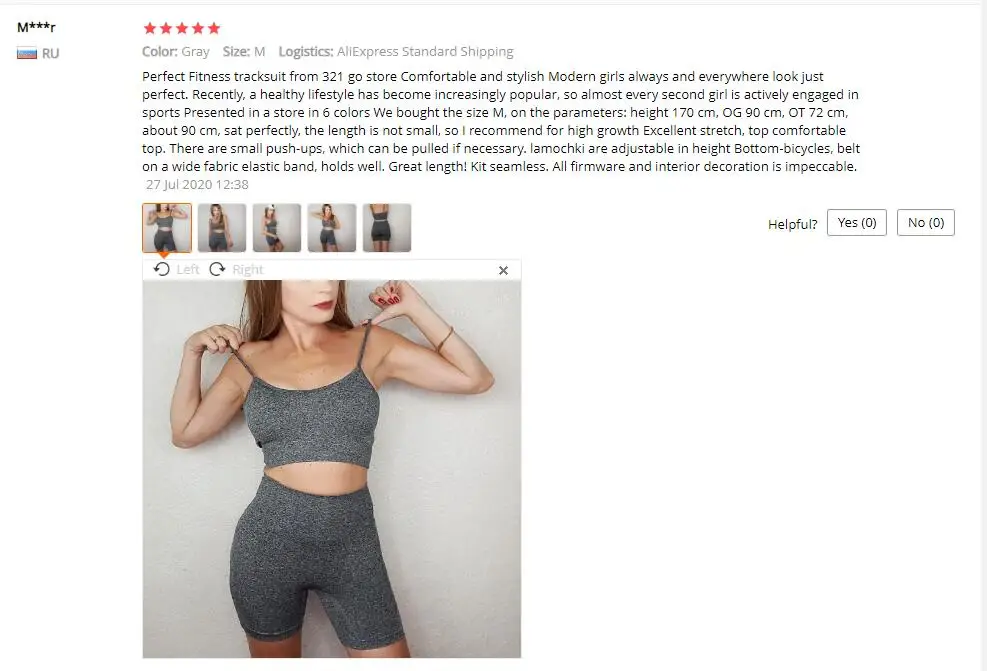Show the fourth review photo thumbnail
Viewport: 987px width, 671px height.
332,228
